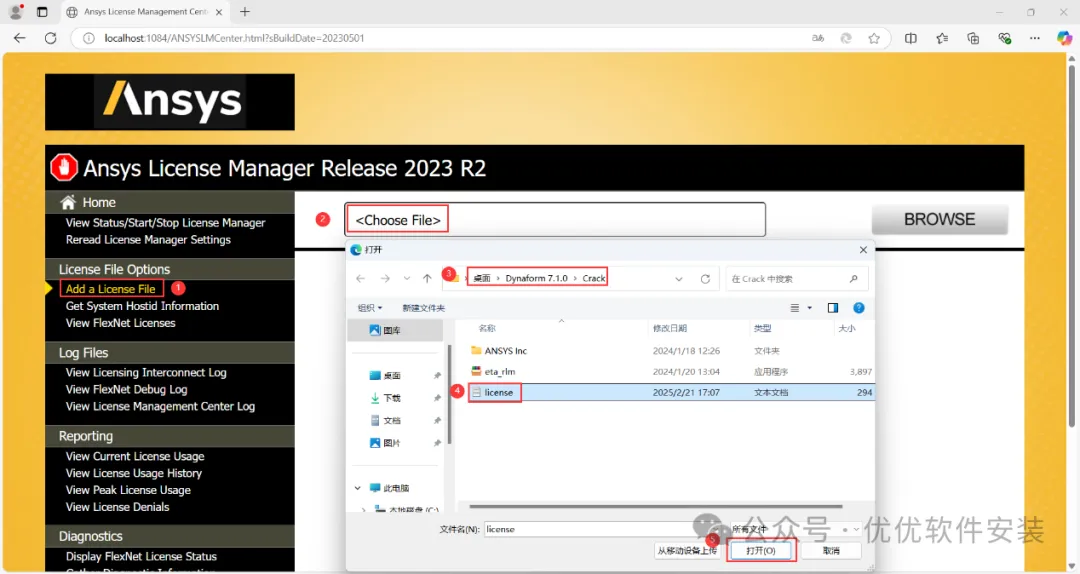The image size is (1080, 574).
Task: Collapse the 此电脑 tree node
Action: (x=357, y=488)
